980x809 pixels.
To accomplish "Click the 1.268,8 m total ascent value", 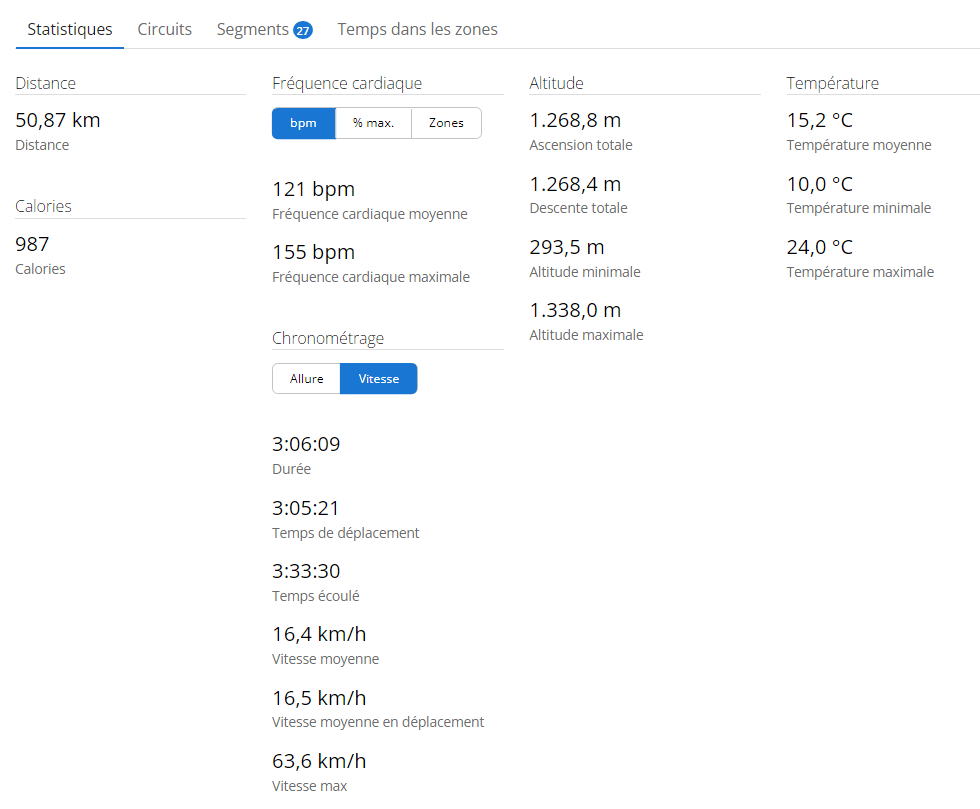I will pyautogui.click(x=575, y=121).
